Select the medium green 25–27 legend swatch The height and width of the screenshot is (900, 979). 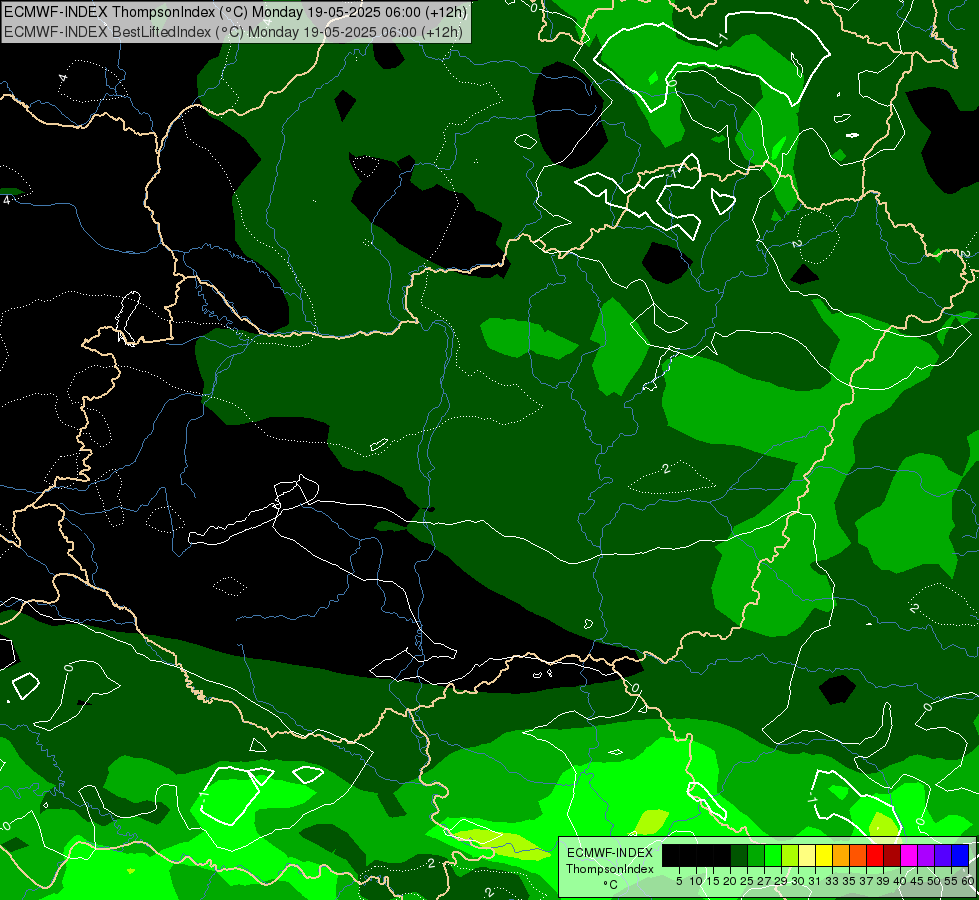[x=756, y=856]
